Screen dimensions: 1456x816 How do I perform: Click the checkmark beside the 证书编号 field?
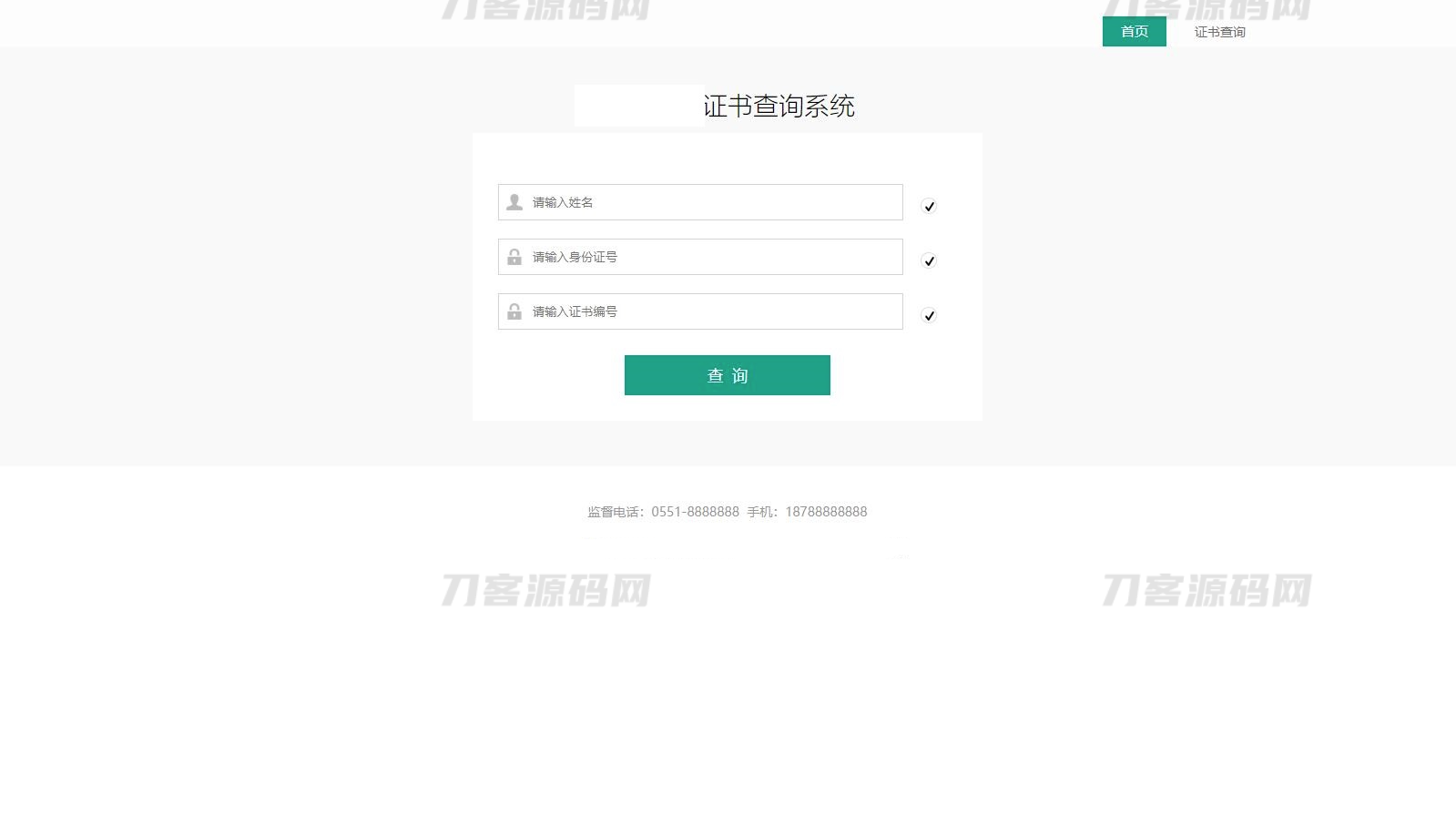[x=929, y=315]
